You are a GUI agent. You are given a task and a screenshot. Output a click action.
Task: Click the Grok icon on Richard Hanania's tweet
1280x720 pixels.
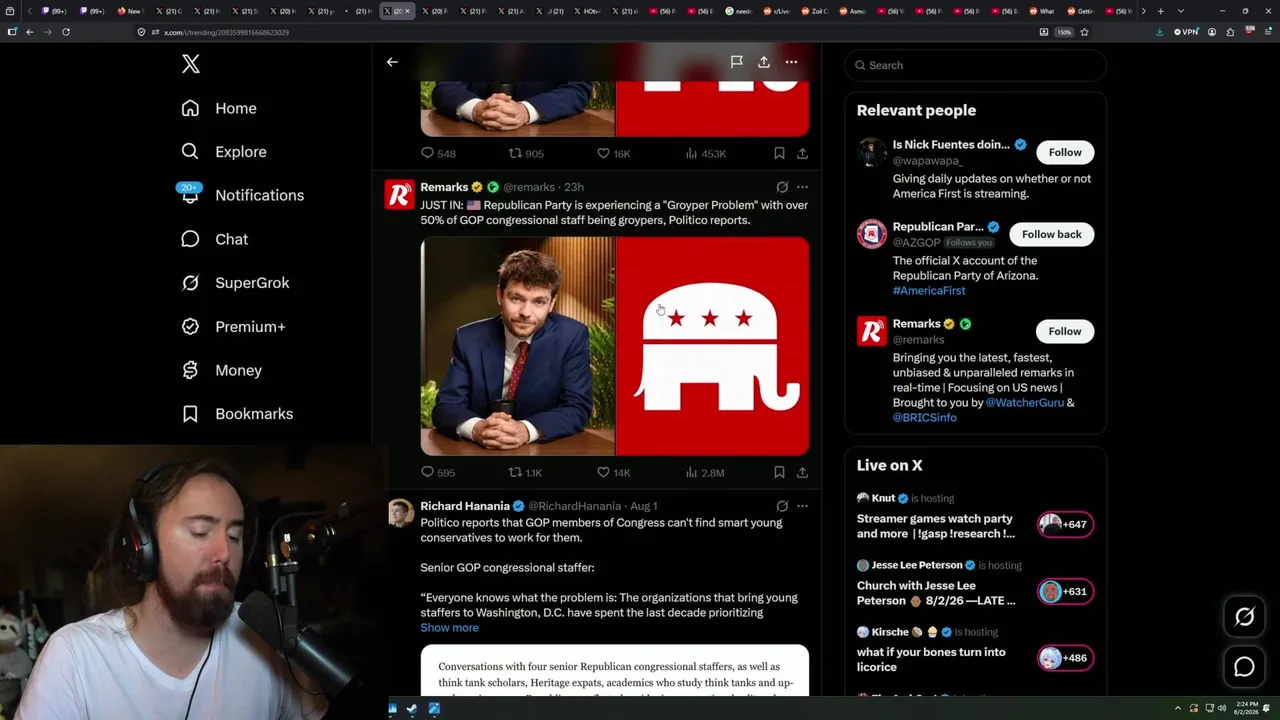pyautogui.click(x=782, y=506)
